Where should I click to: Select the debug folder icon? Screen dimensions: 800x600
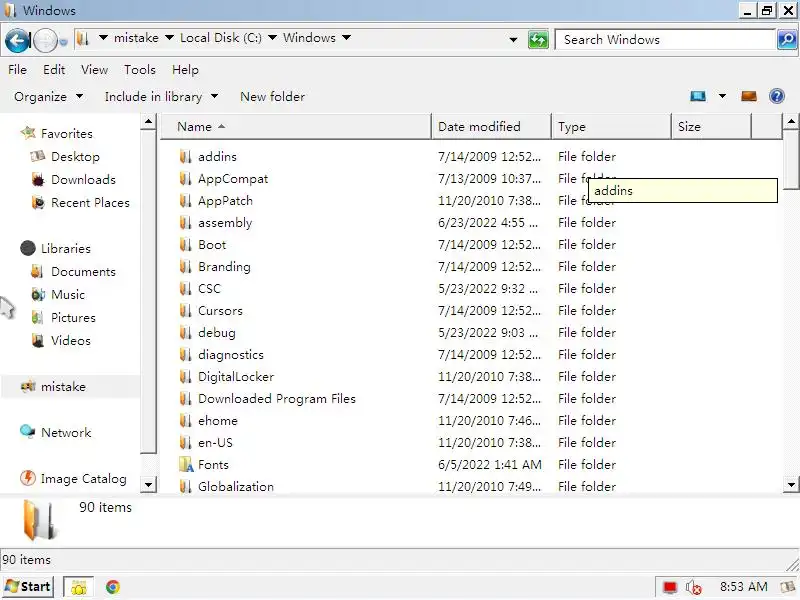[186, 333]
